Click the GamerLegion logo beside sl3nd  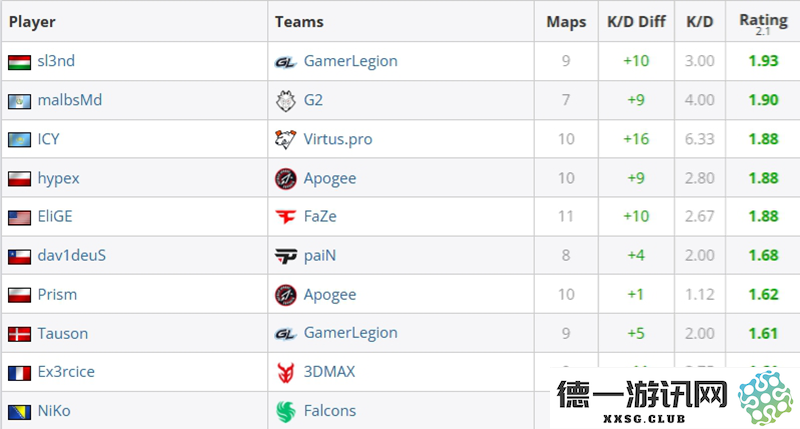pyautogui.click(x=285, y=62)
